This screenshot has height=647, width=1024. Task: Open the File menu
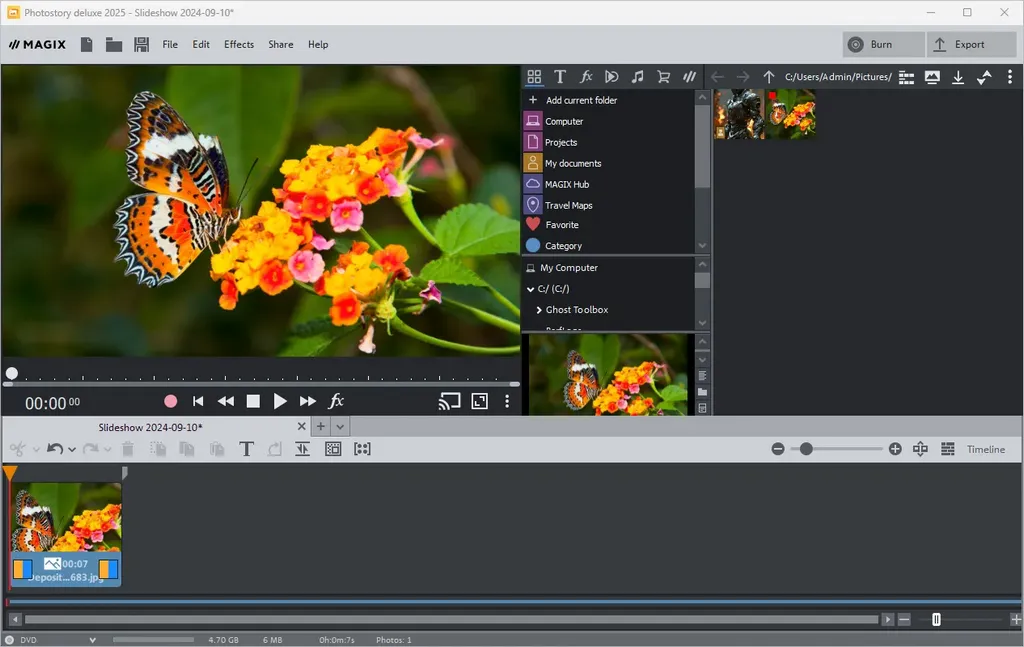click(170, 44)
